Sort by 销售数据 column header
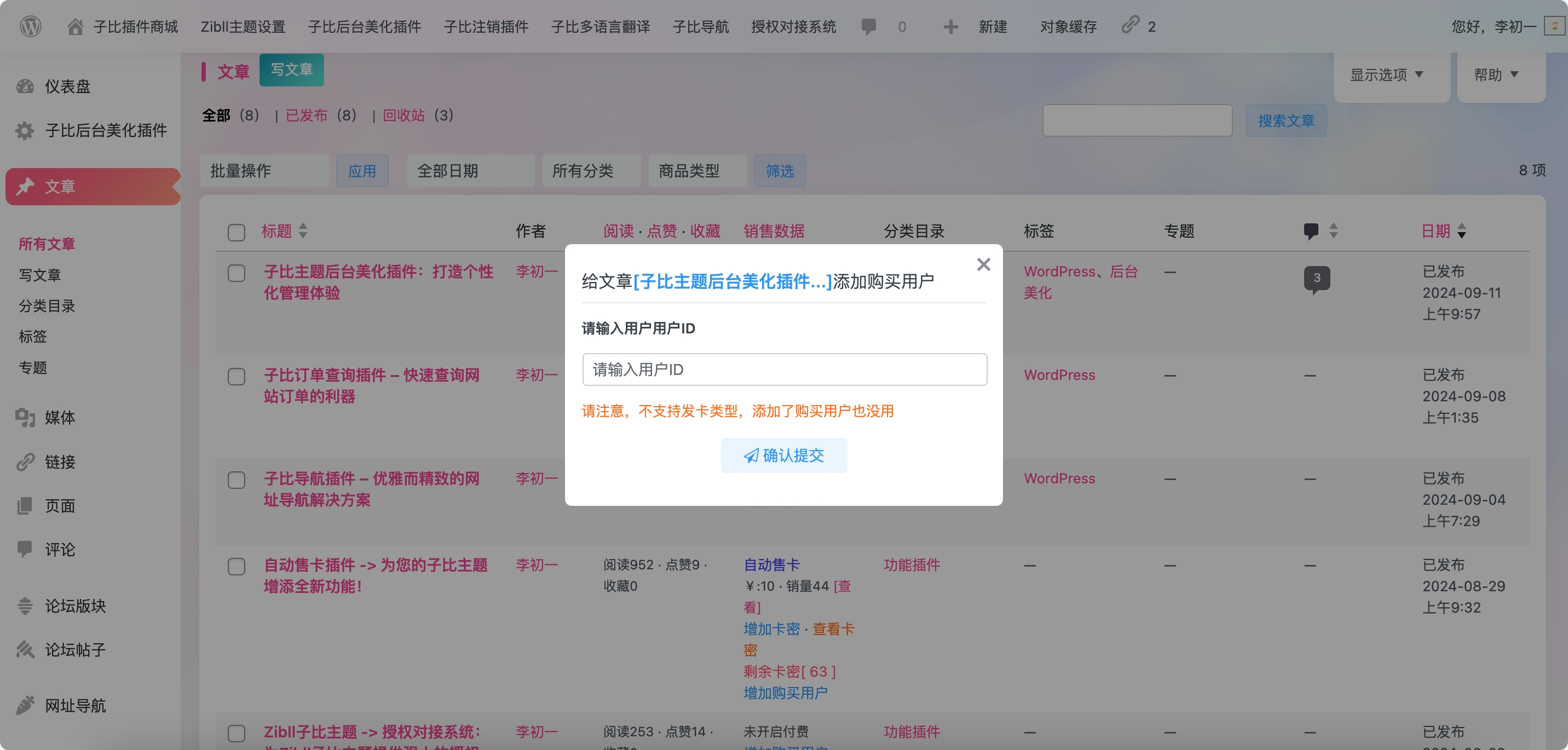This screenshot has width=1568, height=750. (774, 232)
